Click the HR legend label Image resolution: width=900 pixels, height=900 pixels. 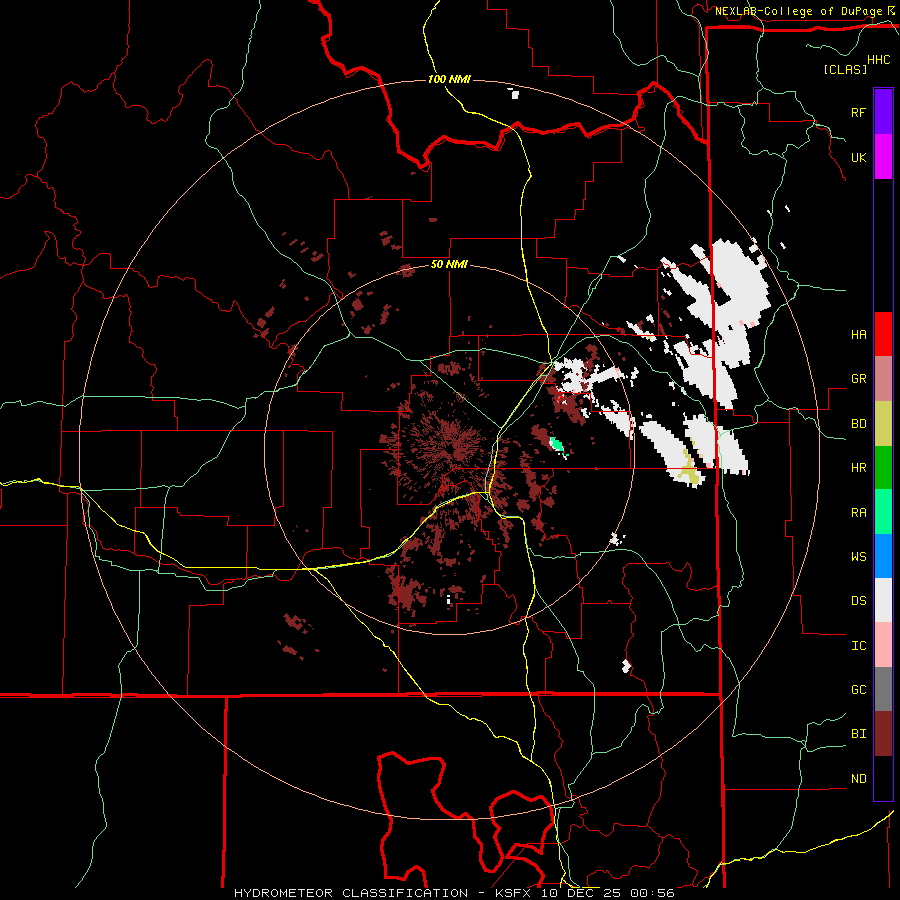(858, 468)
